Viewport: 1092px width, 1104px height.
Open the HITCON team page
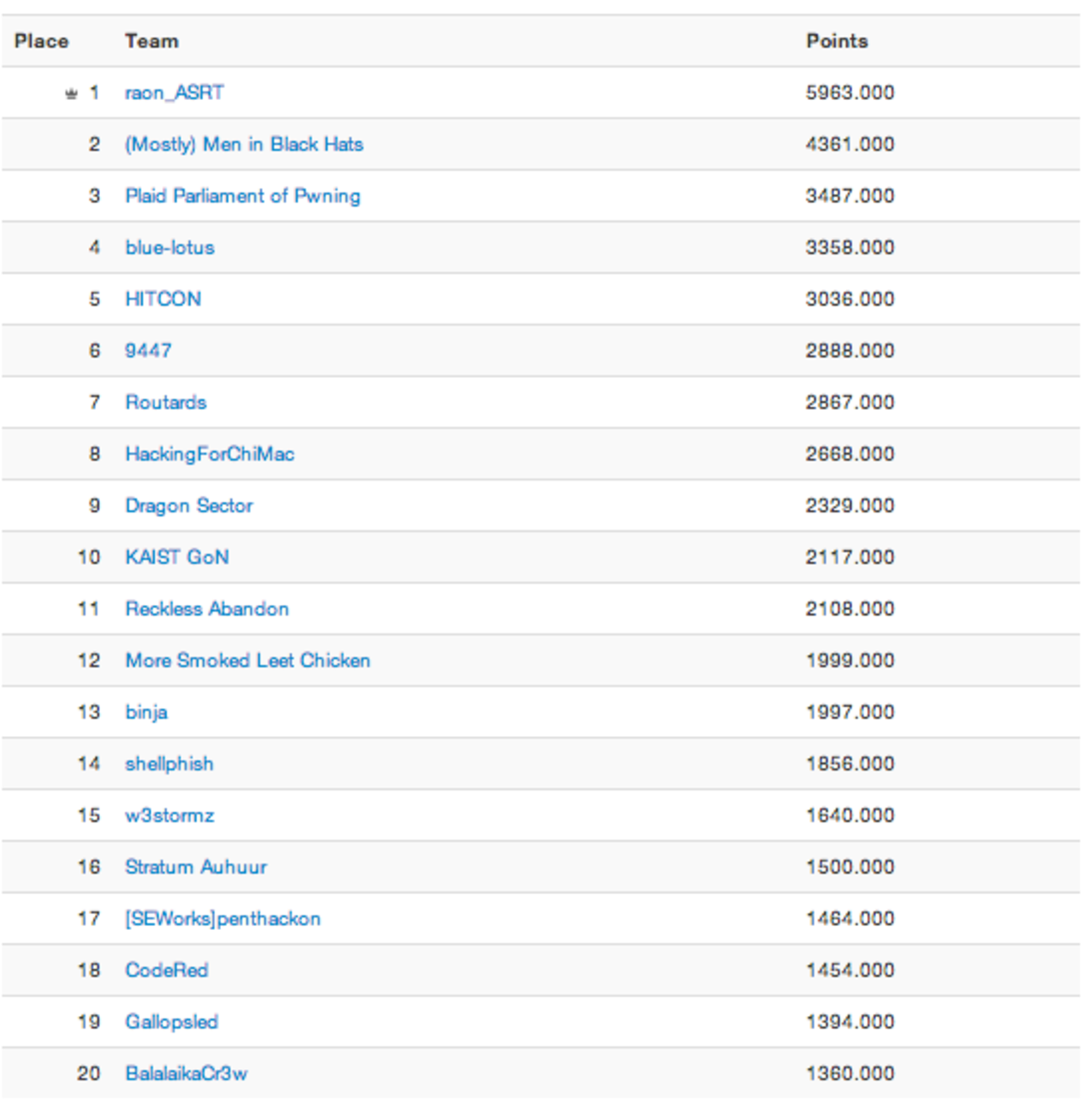point(163,299)
